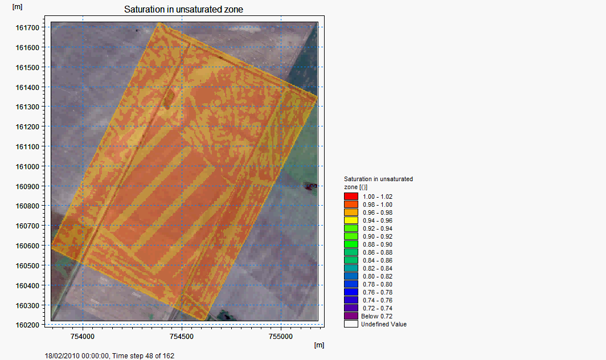Select the white Undefined Value swatch
This screenshot has height=360, width=606.
click(351, 324)
